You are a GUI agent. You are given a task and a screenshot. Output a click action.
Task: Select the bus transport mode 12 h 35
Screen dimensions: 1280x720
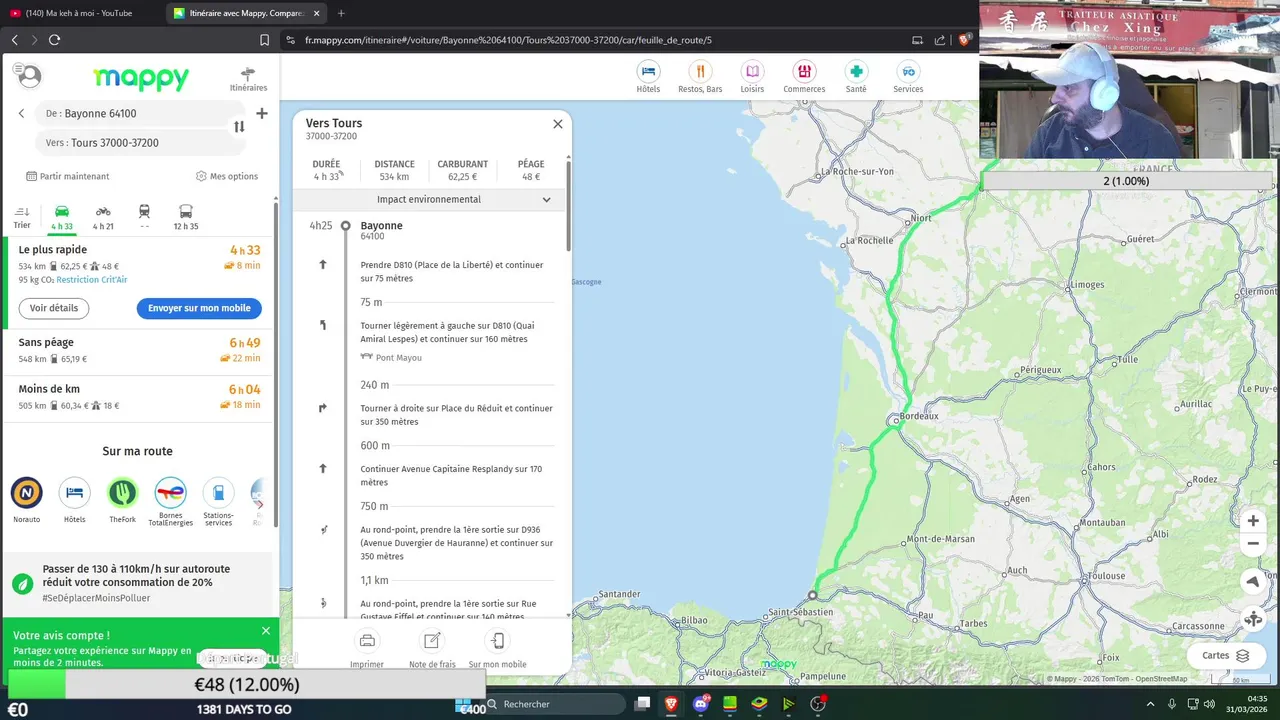pyautogui.click(x=186, y=217)
